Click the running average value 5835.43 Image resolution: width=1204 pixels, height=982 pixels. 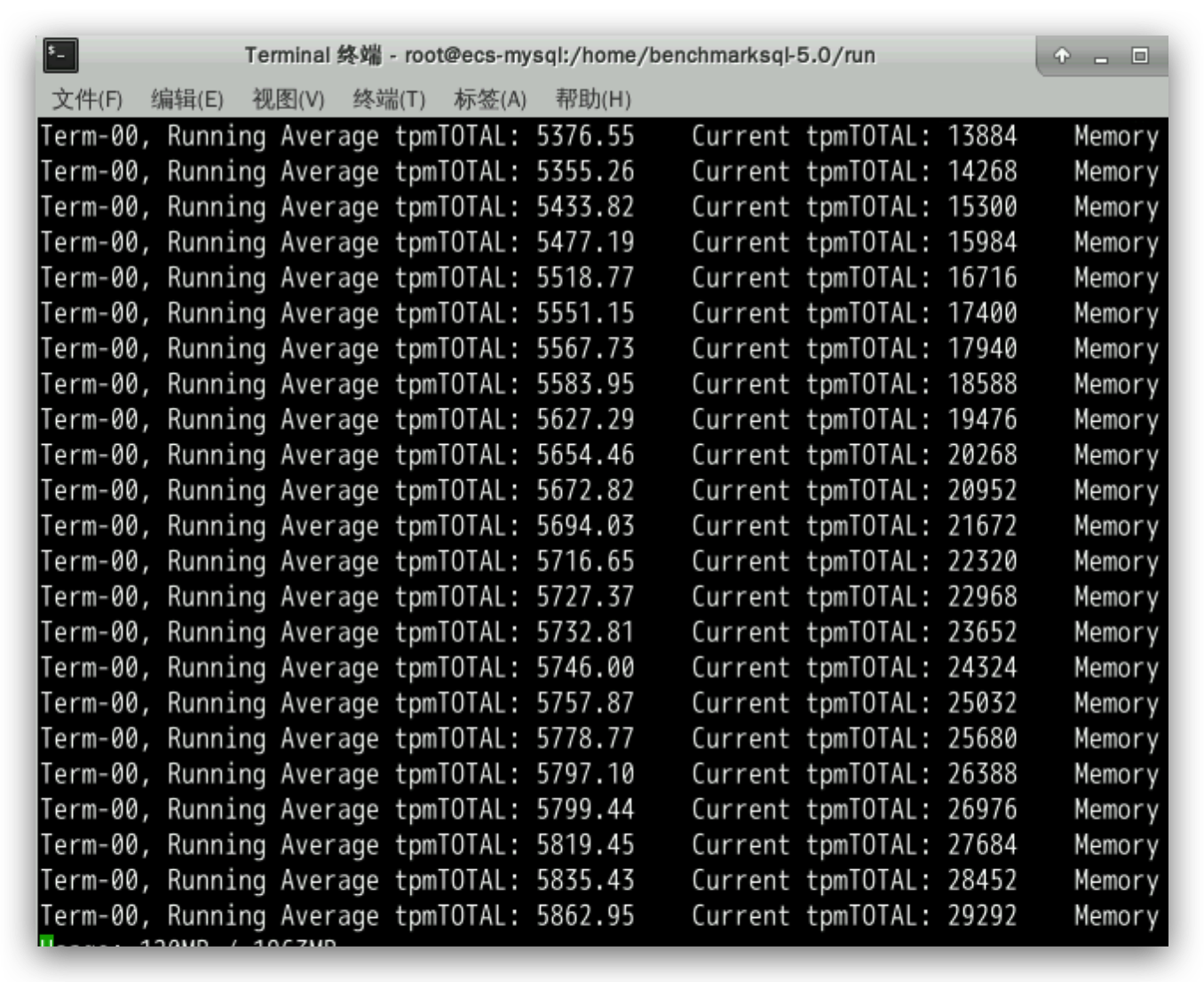click(585, 881)
